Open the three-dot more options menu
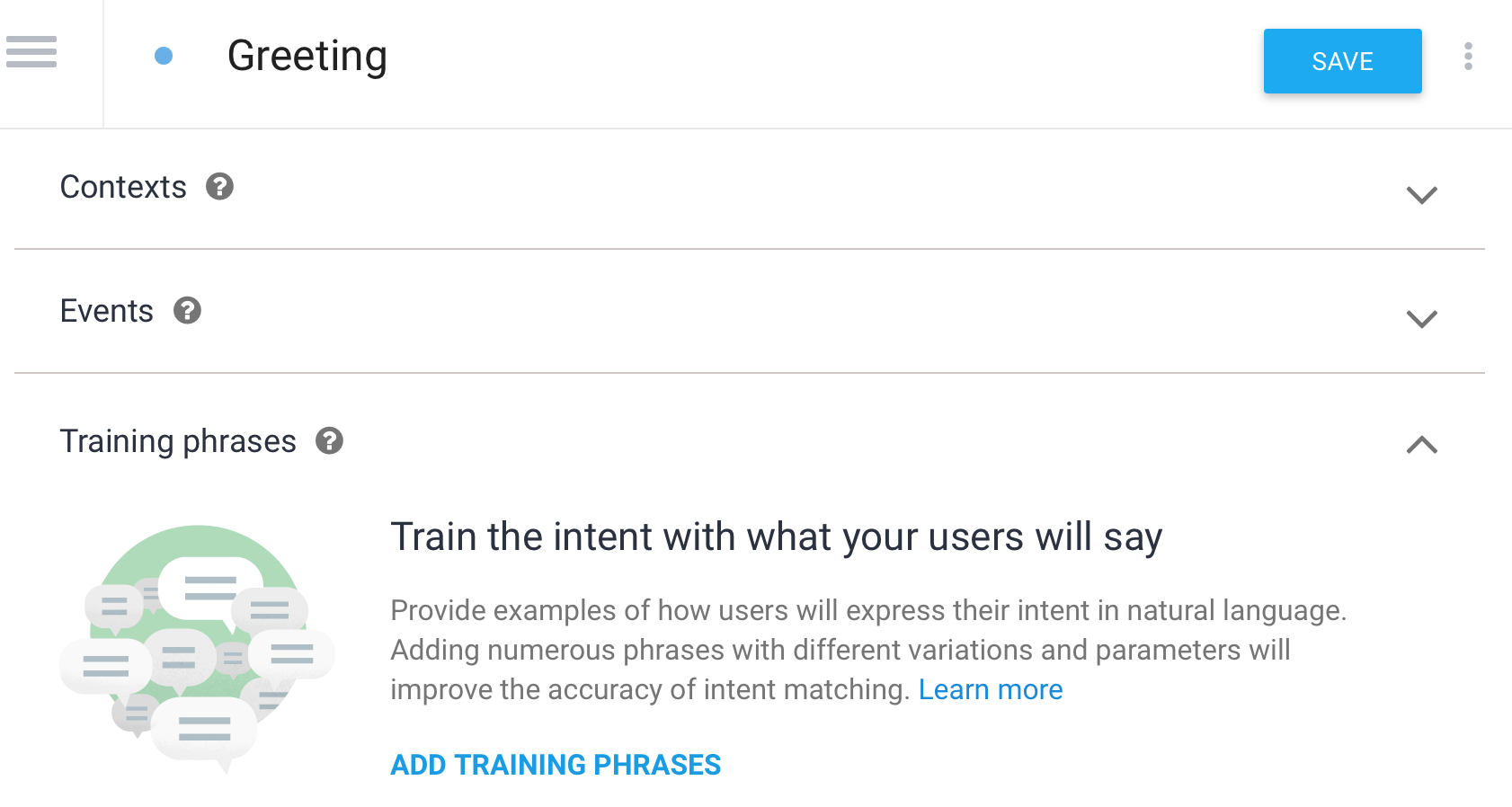 (x=1468, y=56)
